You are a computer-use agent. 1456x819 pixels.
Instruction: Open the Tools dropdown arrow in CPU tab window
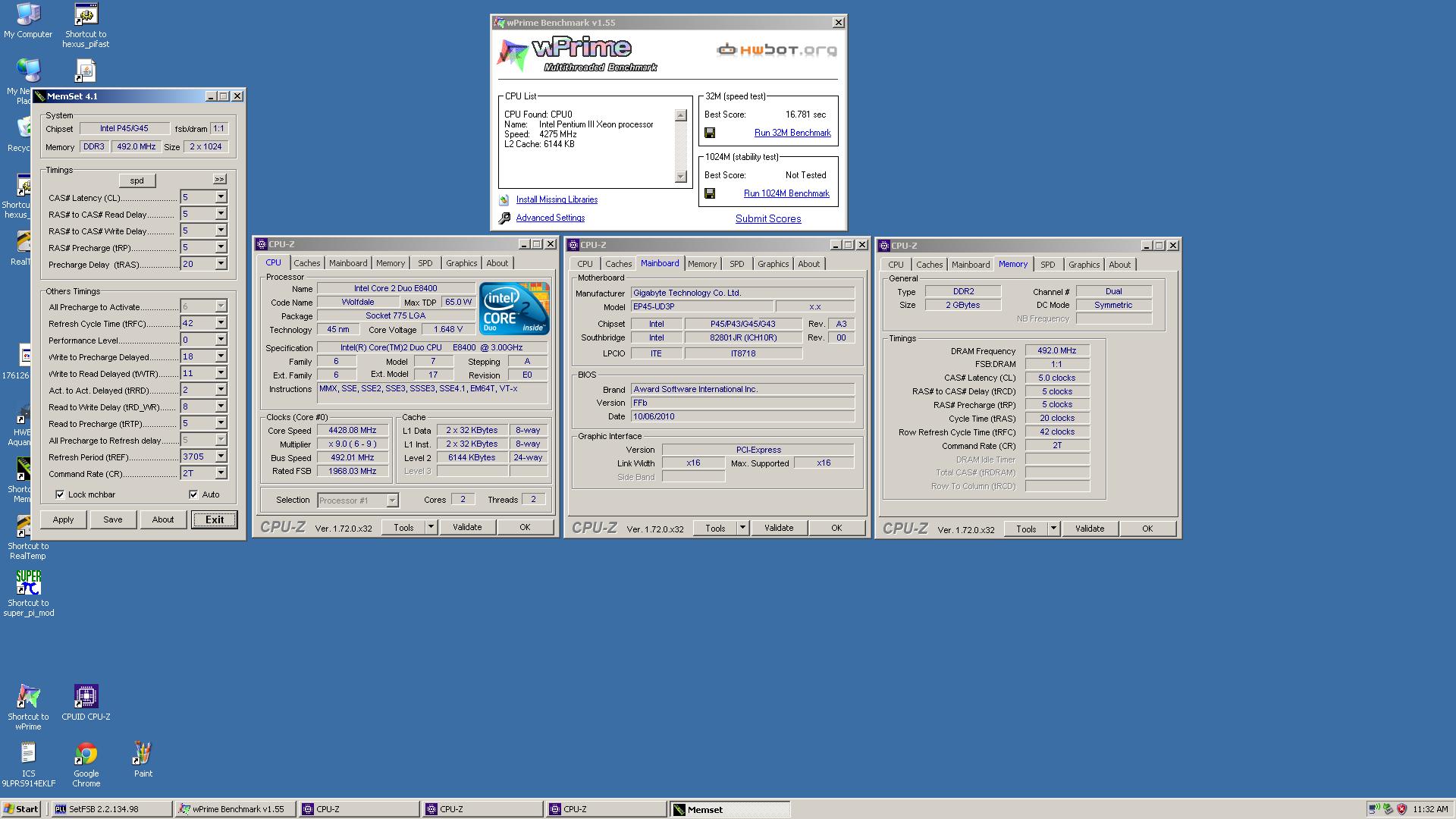431,527
